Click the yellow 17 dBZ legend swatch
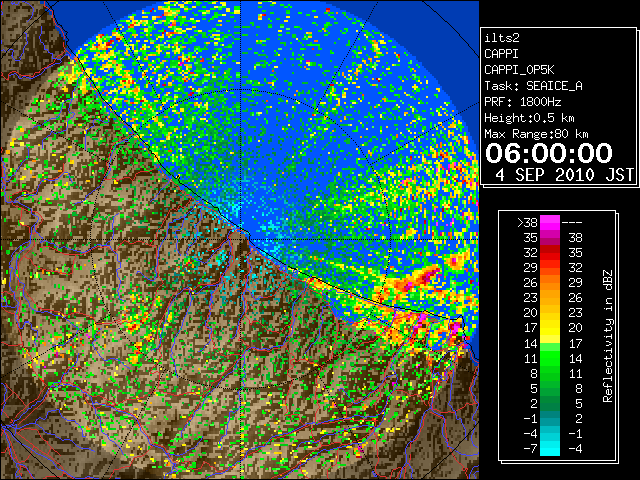 [x=550, y=328]
